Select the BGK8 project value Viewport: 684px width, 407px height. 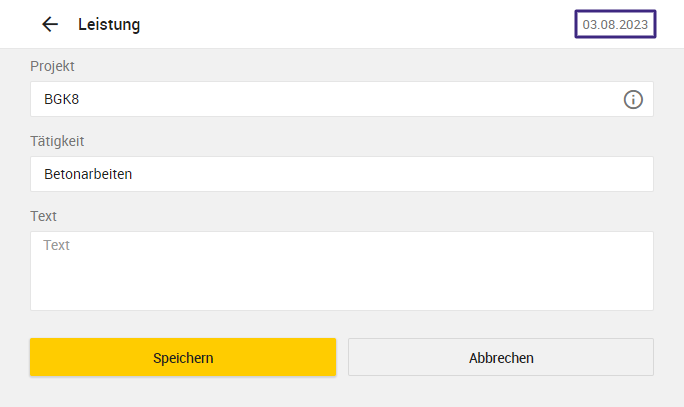(62, 99)
